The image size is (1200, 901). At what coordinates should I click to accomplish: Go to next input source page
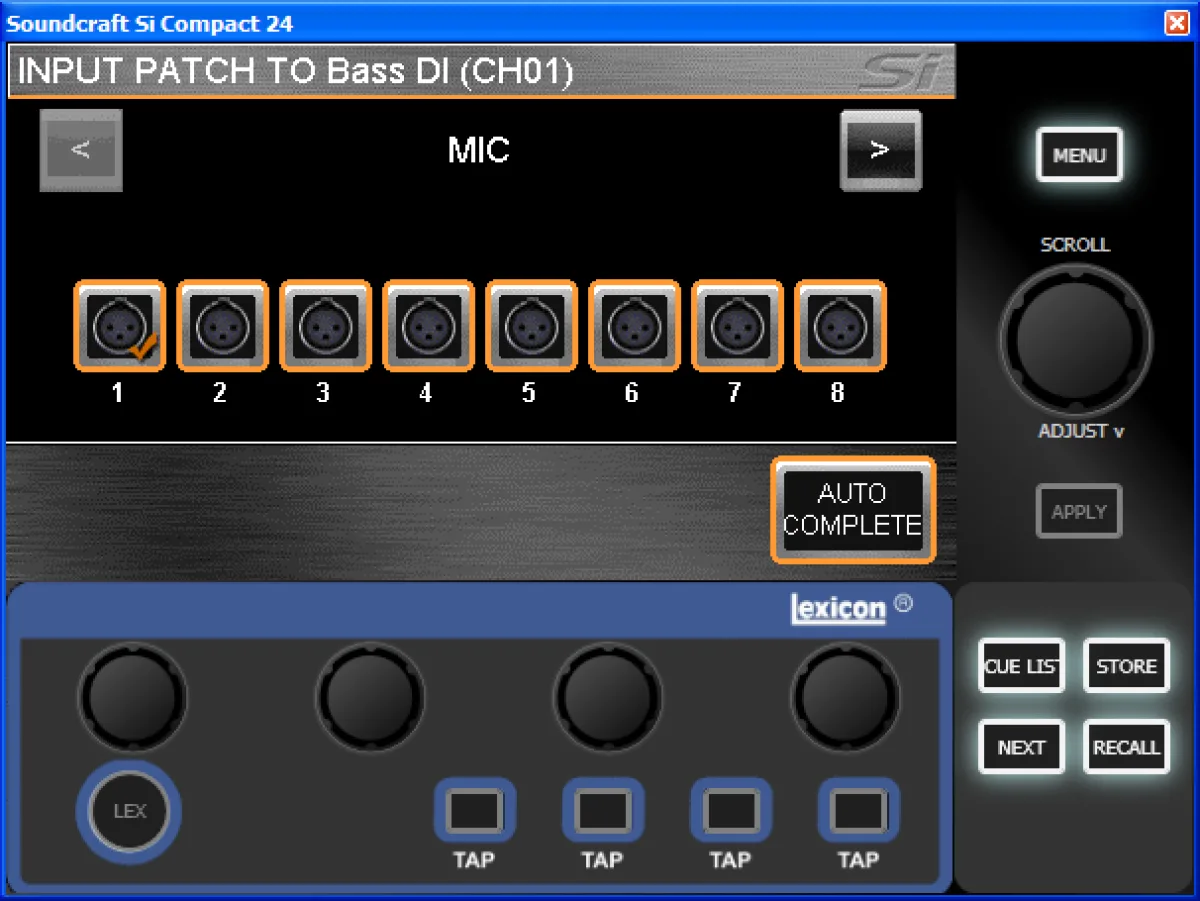880,150
